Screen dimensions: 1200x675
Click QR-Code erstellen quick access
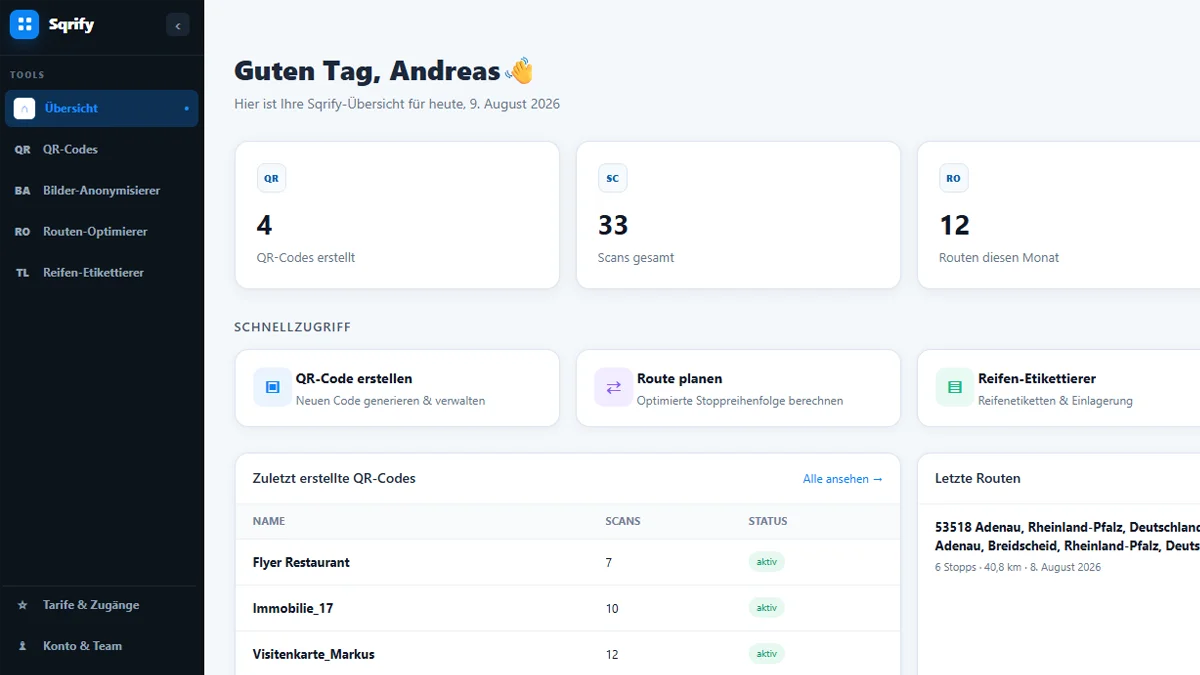pos(397,388)
